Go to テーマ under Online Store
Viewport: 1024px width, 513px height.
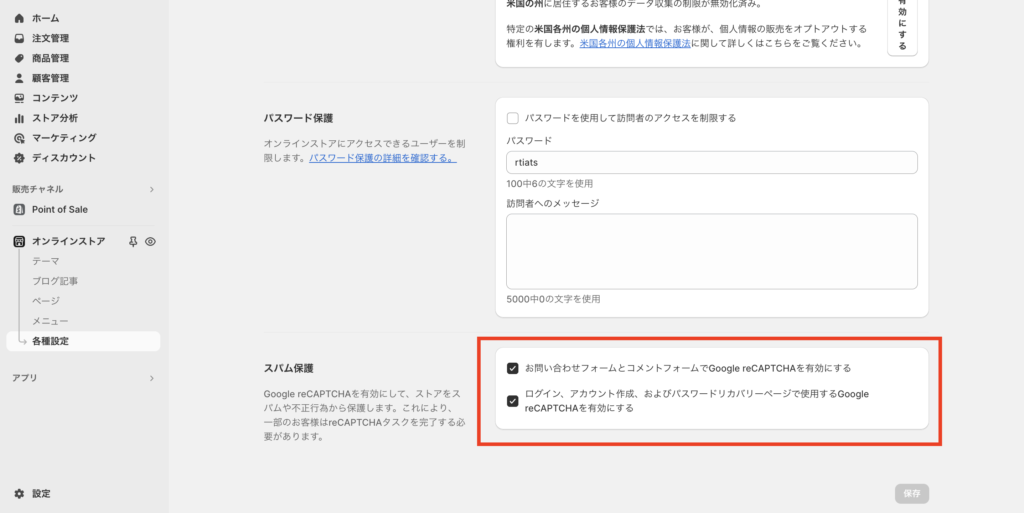tap(46, 261)
